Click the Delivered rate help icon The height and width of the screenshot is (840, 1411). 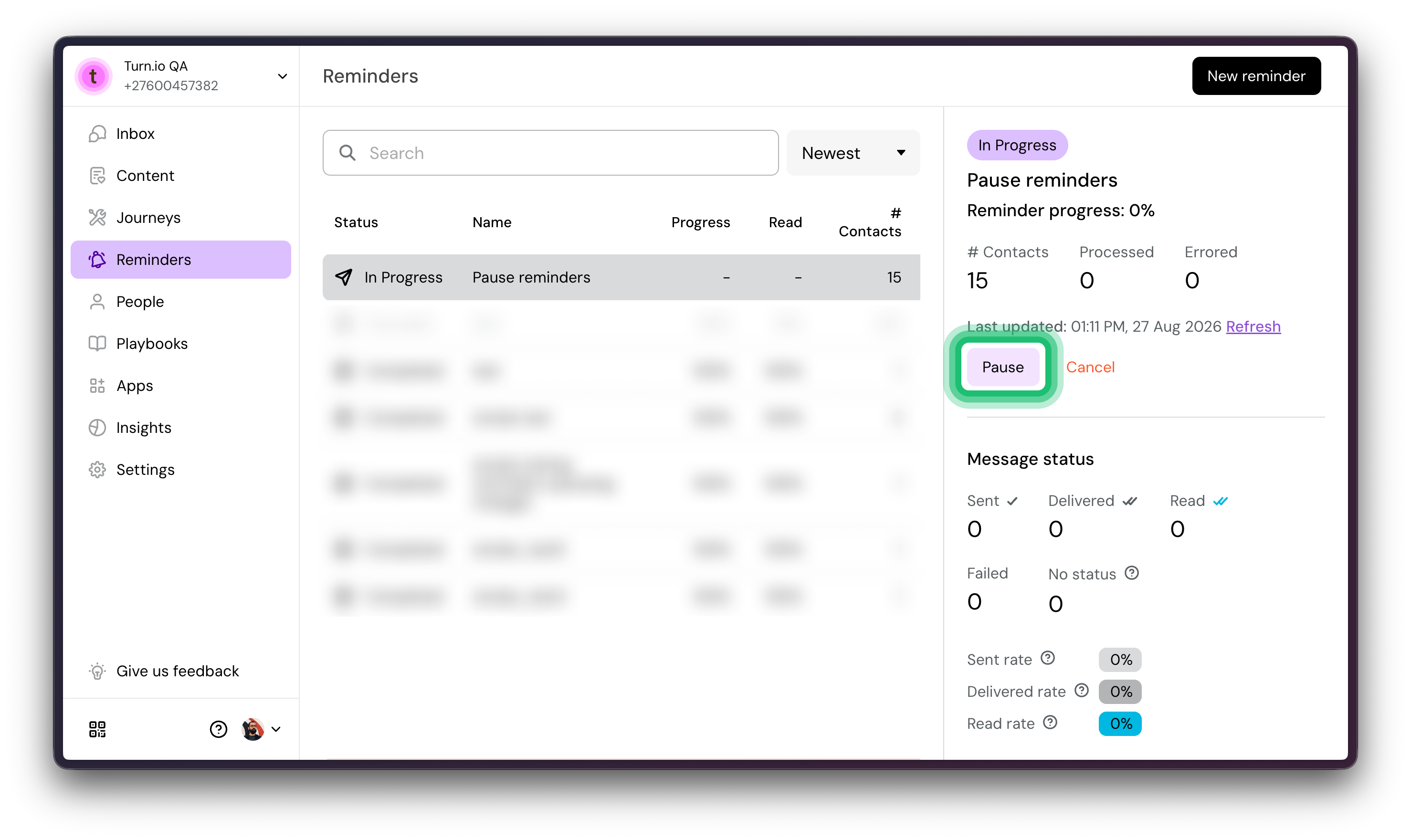click(1082, 690)
